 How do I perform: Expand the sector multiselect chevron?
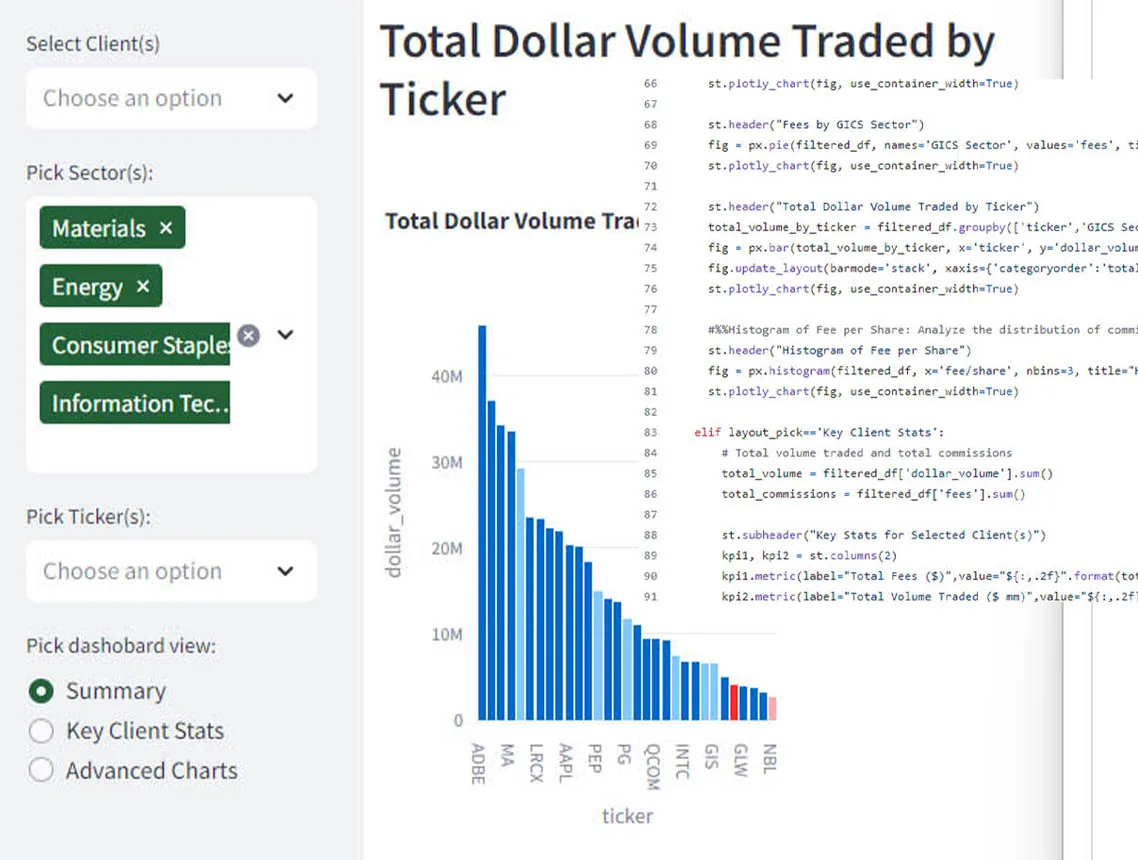pyautogui.click(x=286, y=336)
